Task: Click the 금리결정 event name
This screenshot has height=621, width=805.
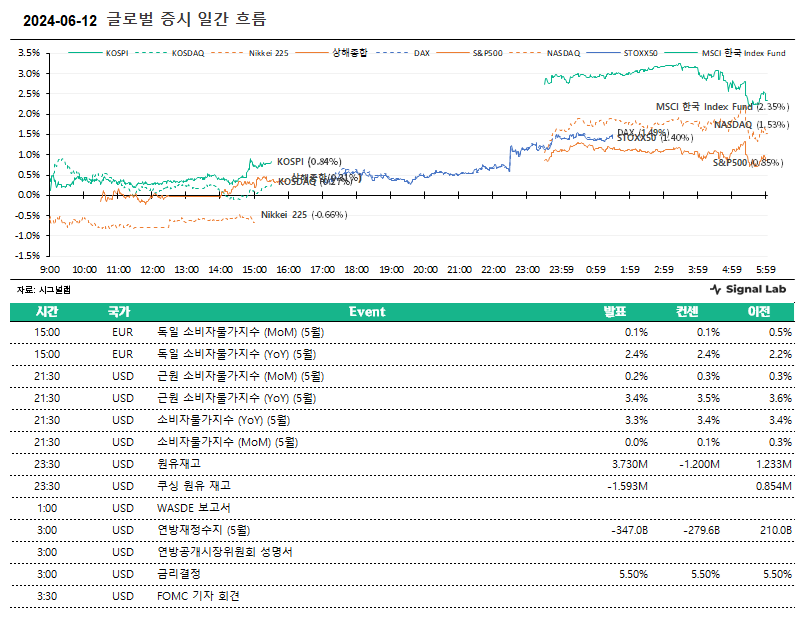Action: pyautogui.click(x=179, y=574)
